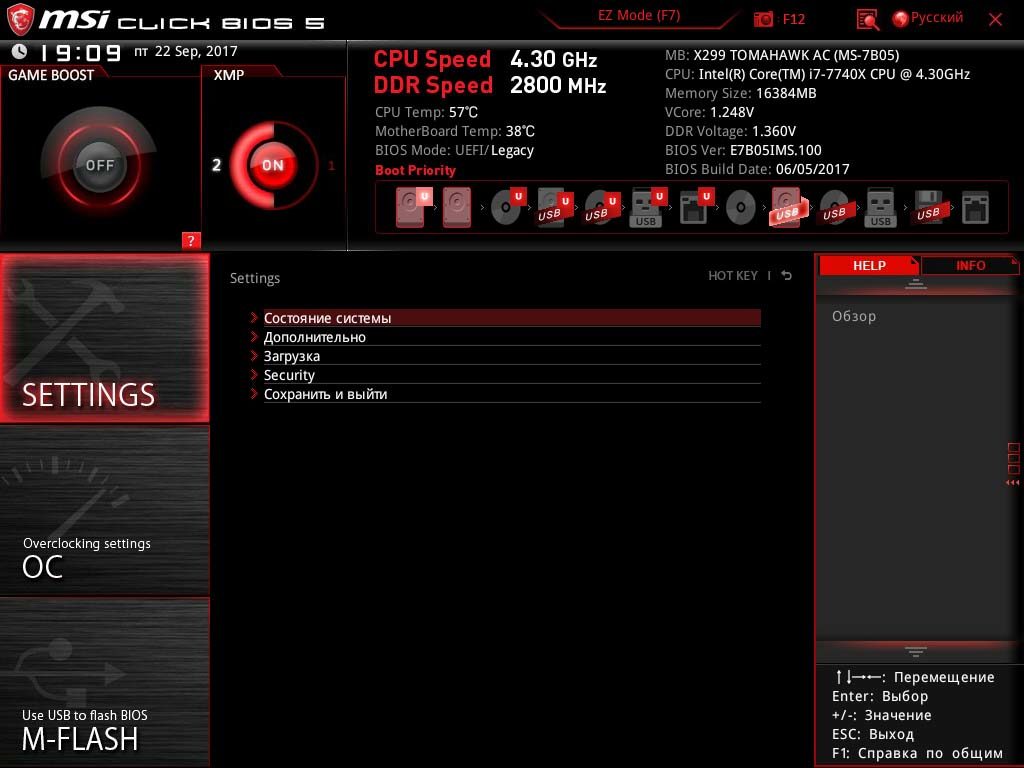Click the DDR Voltage 1.360V reading

tap(730, 131)
